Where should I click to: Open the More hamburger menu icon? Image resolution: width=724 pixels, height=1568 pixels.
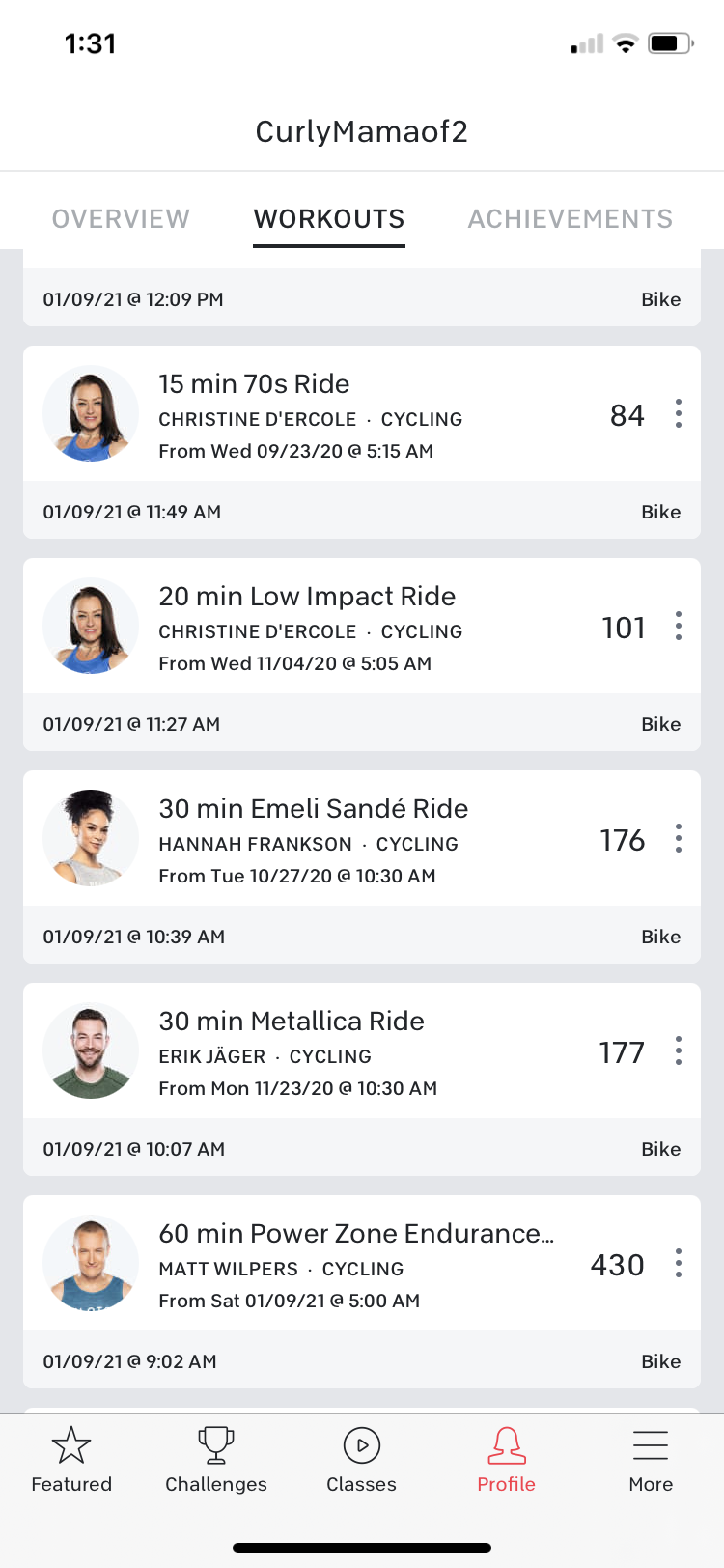click(651, 1445)
